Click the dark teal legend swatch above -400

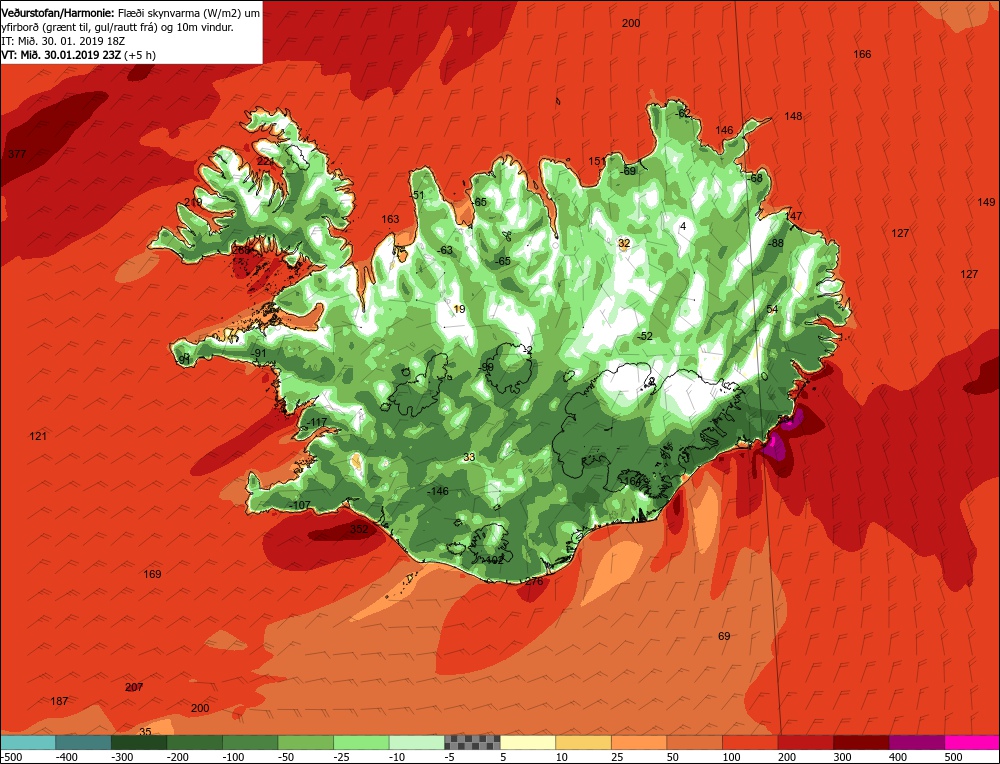(83, 742)
